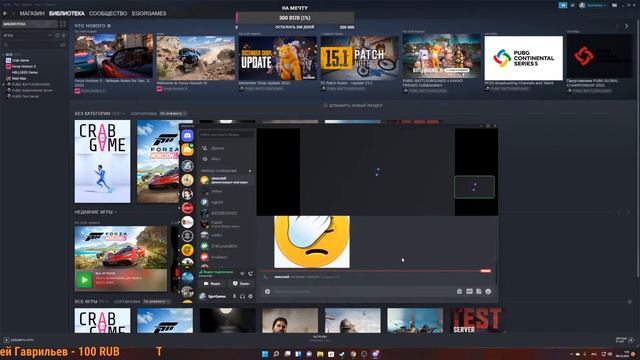Go back with Steam's back arrow
This screenshot has height=360, width=640.
click(x=5, y=13)
